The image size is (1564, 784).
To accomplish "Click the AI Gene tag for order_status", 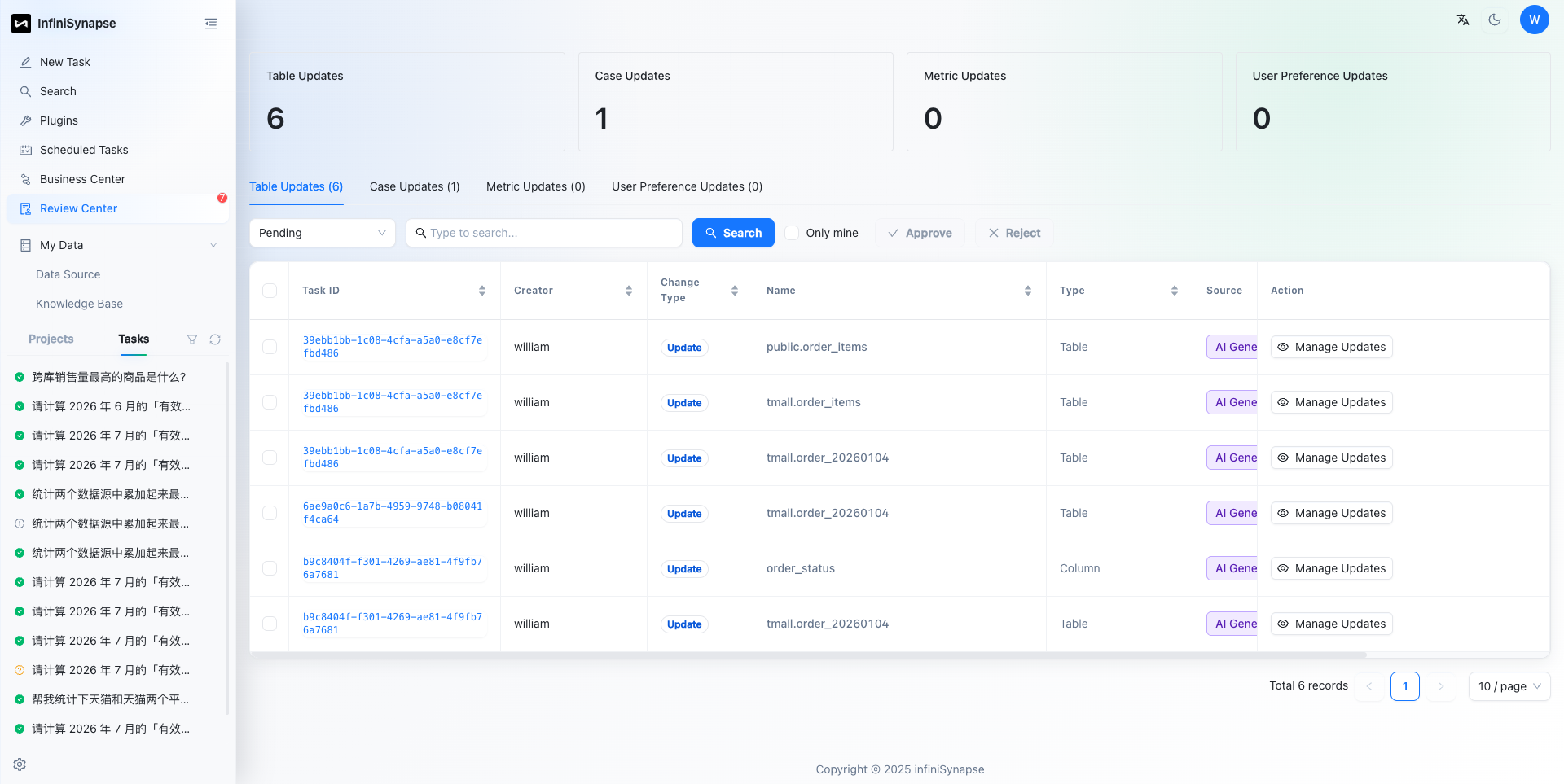I will point(1232,568).
